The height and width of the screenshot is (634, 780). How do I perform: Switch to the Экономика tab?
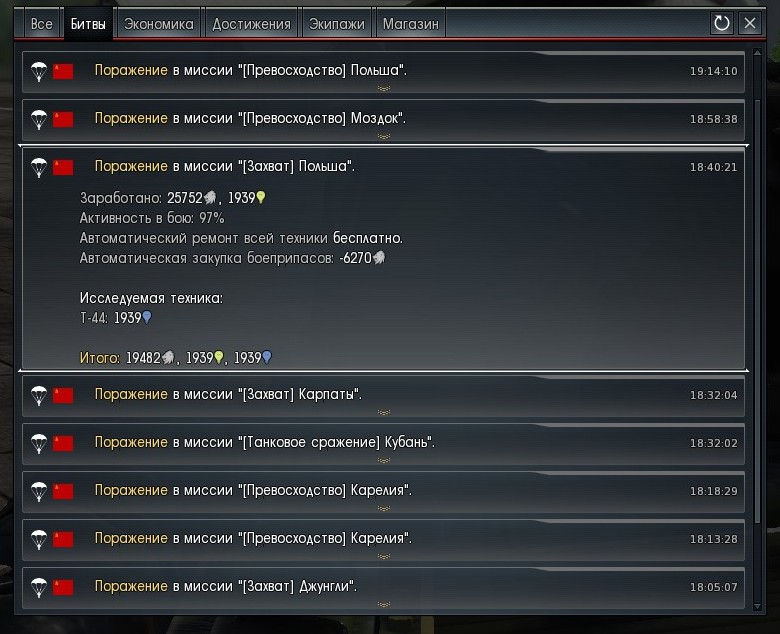coord(159,24)
